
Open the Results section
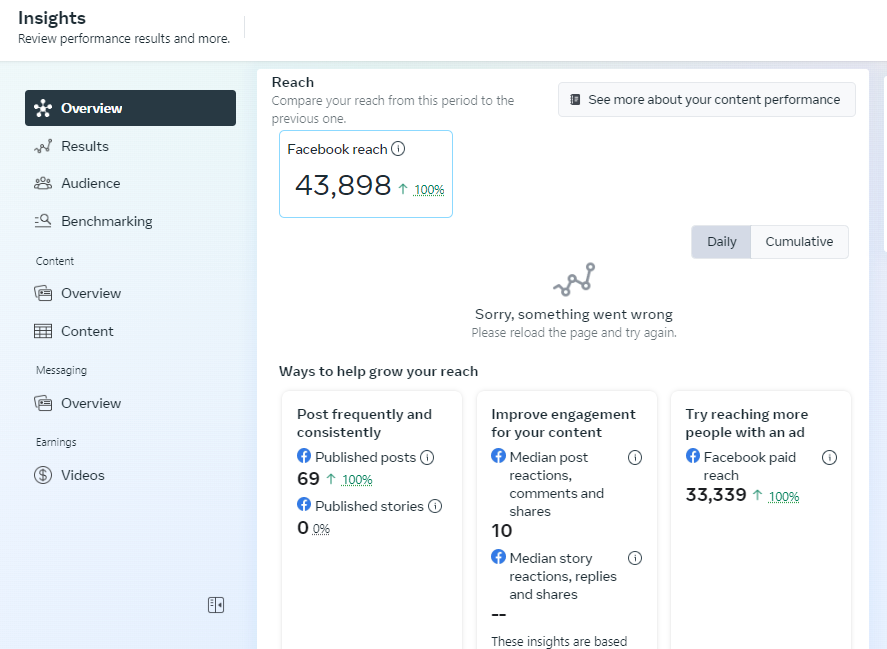coord(84,146)
